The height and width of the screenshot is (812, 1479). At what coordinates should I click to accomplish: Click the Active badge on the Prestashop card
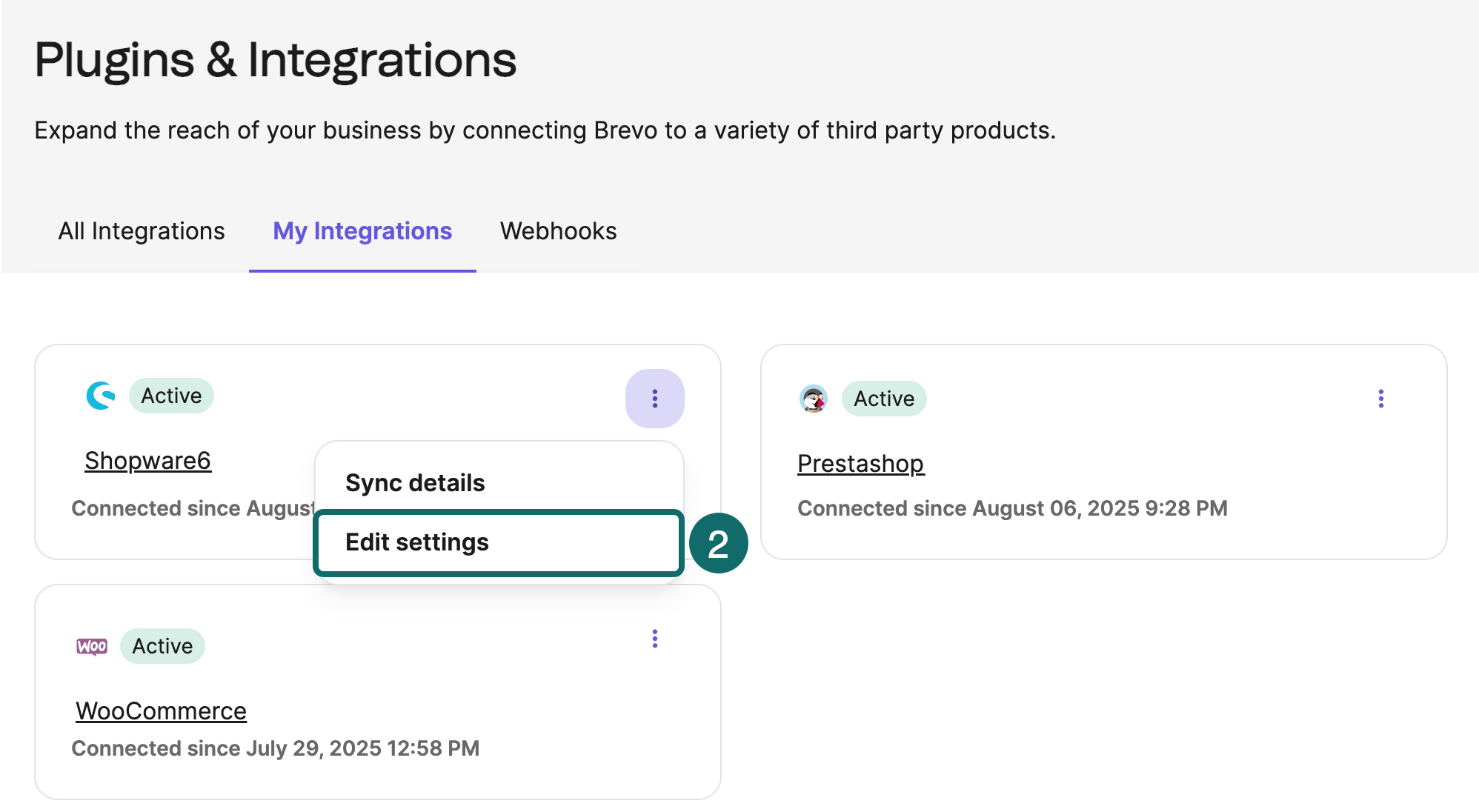click(x=884, y=399)
